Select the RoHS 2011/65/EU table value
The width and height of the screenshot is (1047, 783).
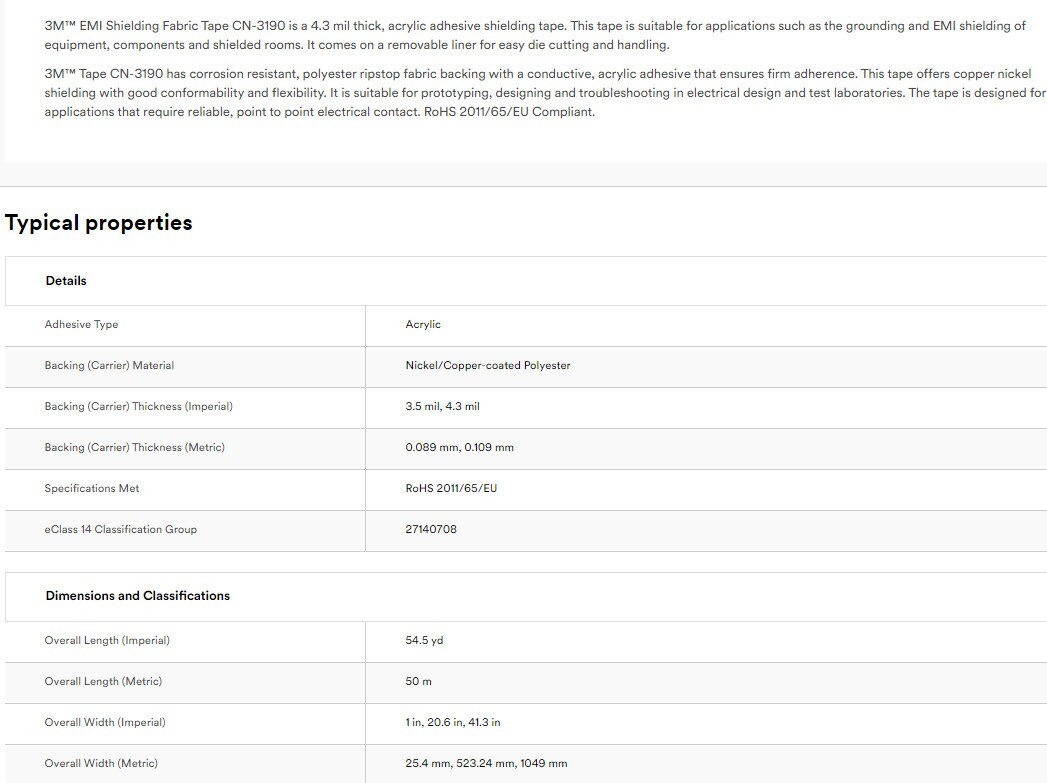451,489
